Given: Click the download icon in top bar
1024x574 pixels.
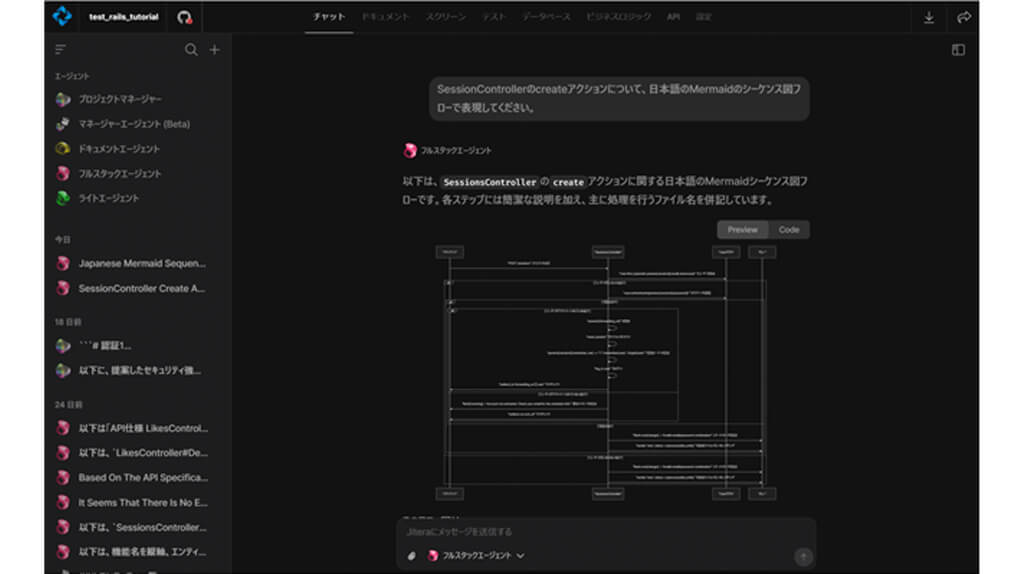Looking at the screenshot, I should pos(929,18).
